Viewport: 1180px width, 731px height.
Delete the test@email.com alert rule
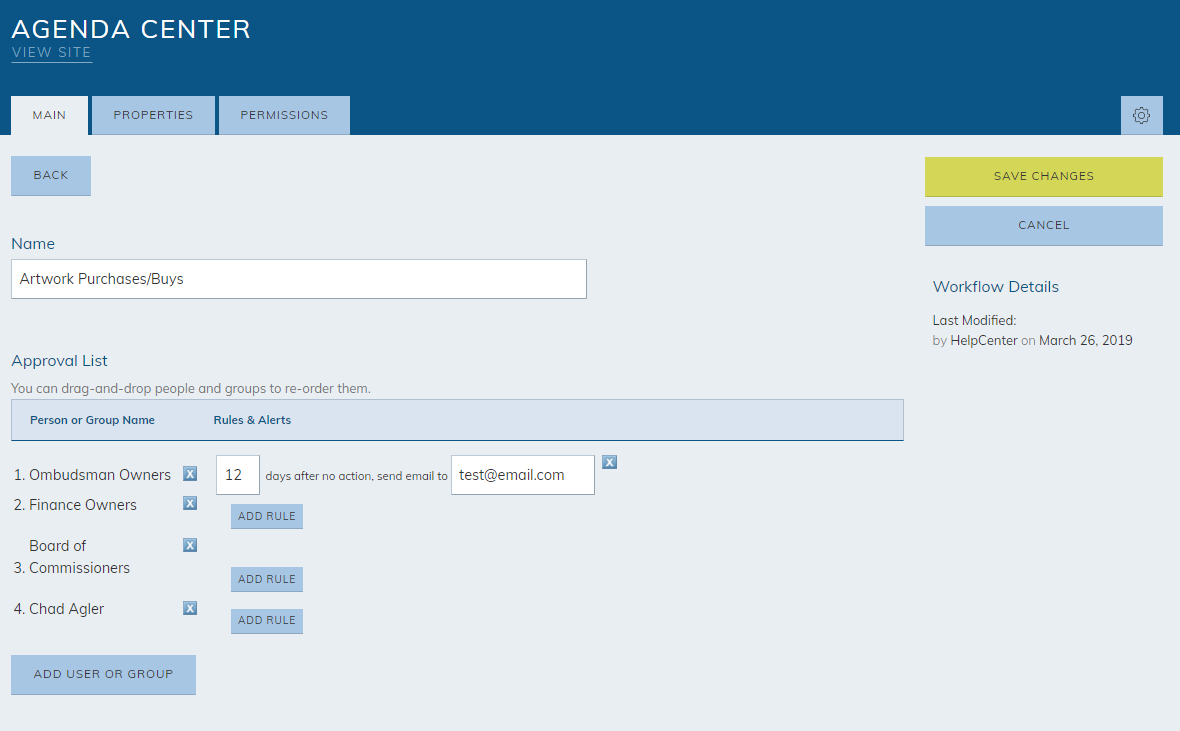point(610,462)
